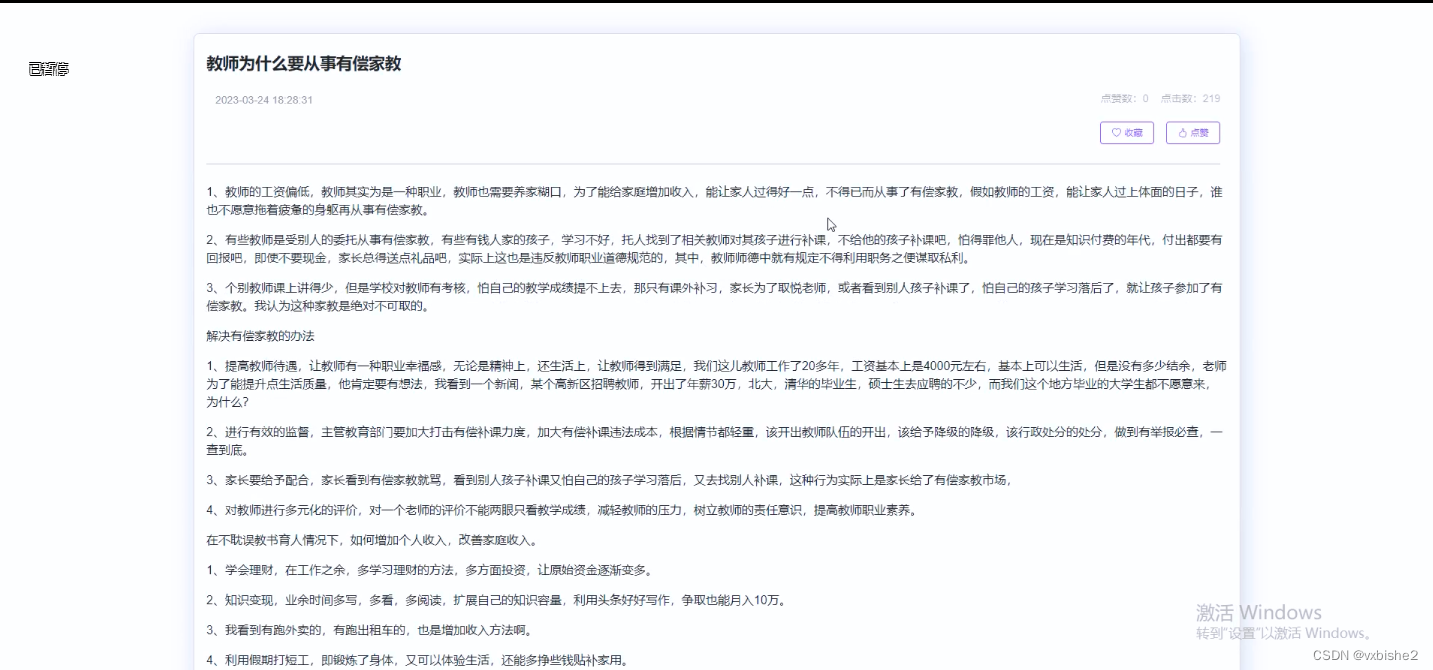The height and width of the screenshot is (670, 1433).
Task: Click the 点赞 like button
Action: 1193,132
